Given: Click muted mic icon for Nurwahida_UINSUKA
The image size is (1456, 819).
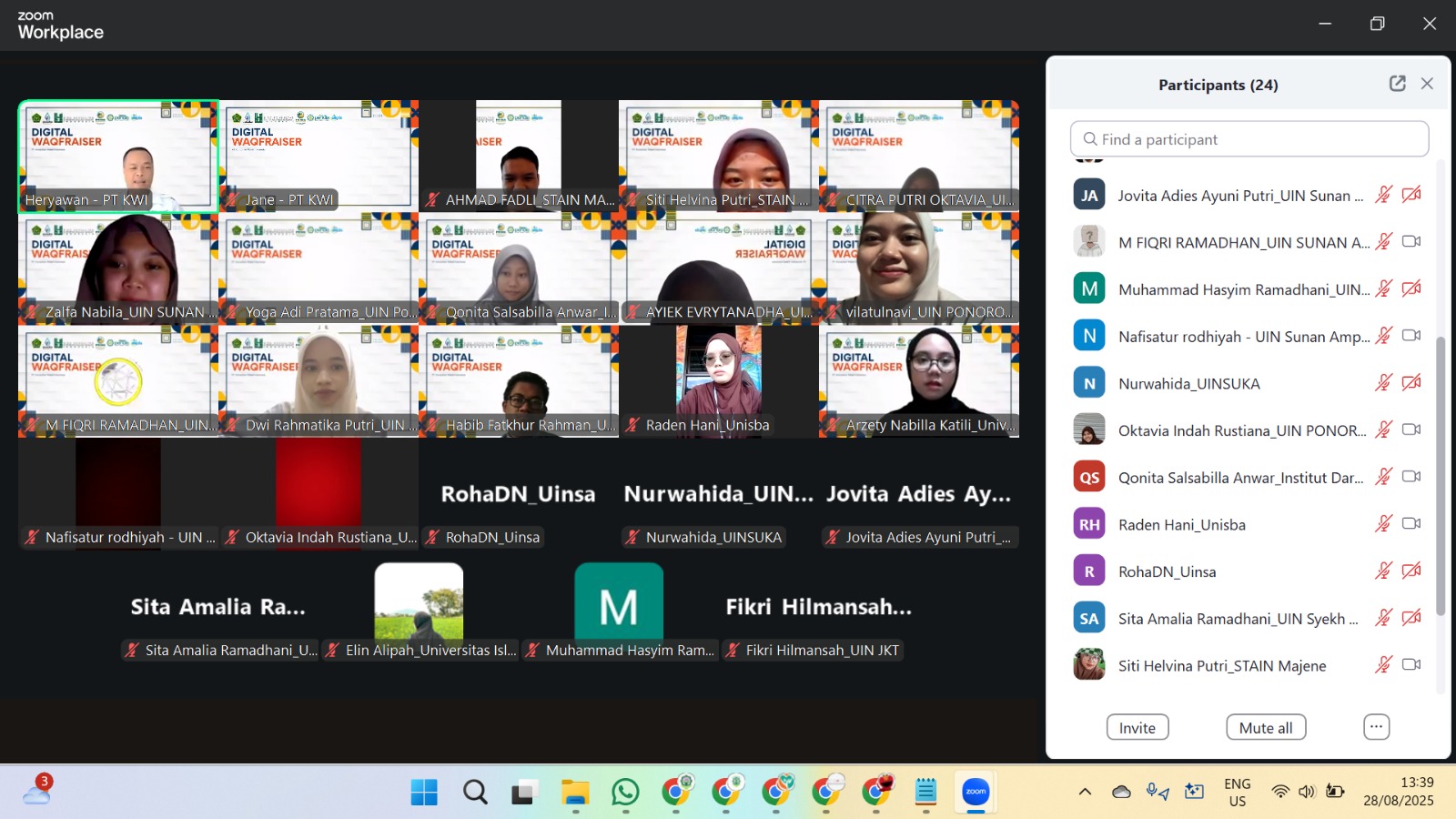Looking at the screenshot, I should coord(1383,383).
